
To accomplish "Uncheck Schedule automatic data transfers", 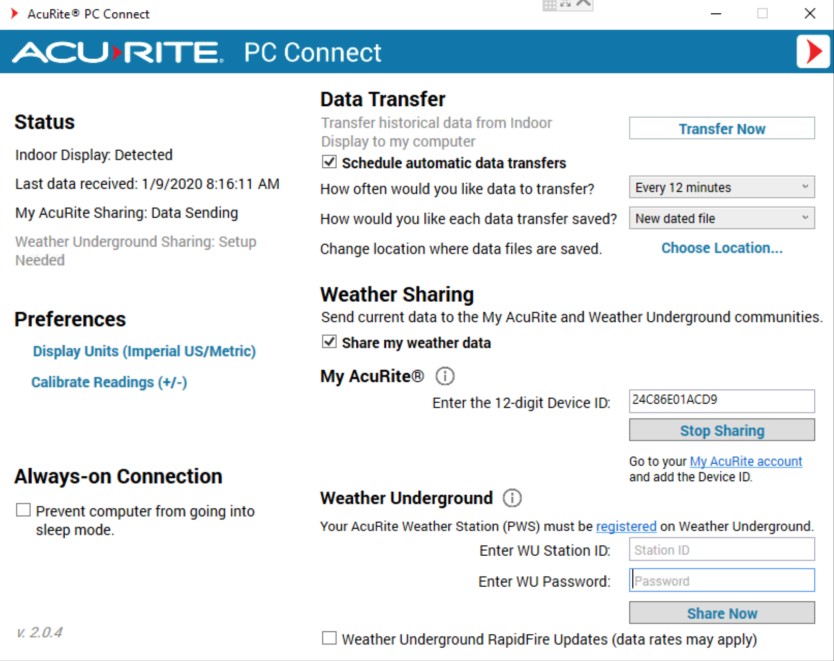I will [x=329, y=162].
